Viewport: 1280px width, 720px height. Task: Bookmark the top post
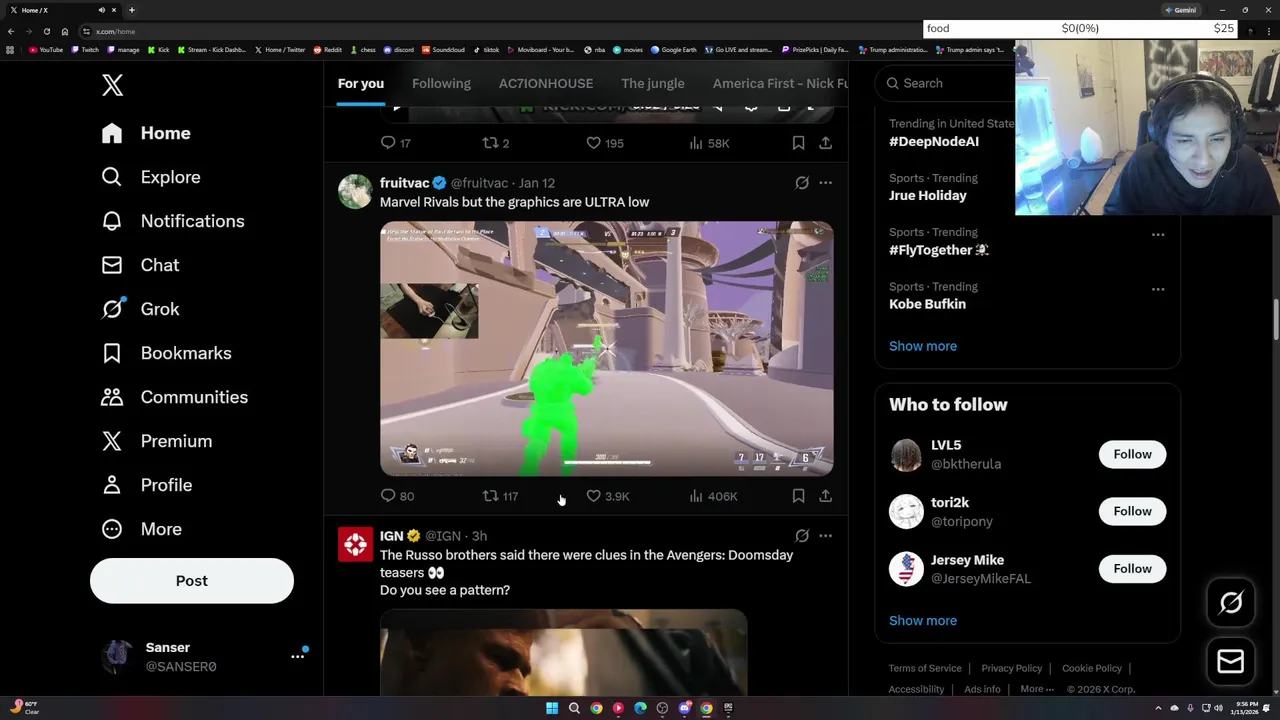[798, 143]
